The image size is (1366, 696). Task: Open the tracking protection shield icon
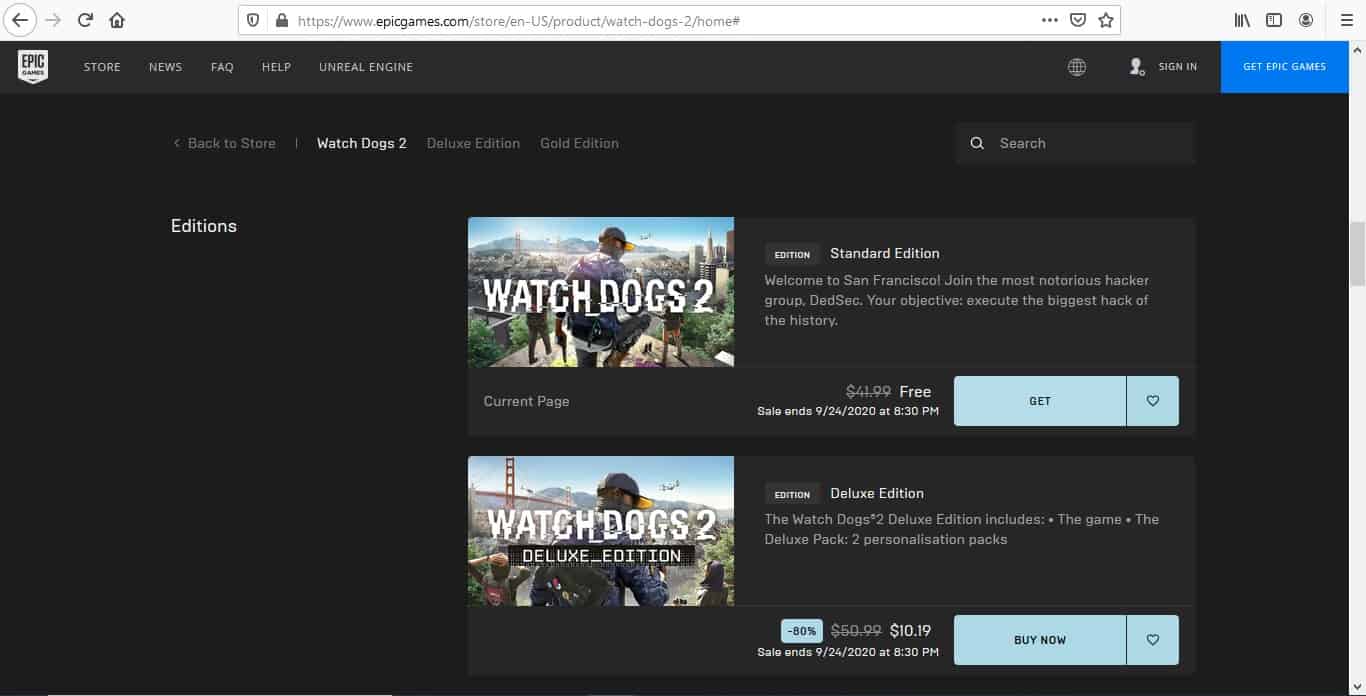coord(253,20)
